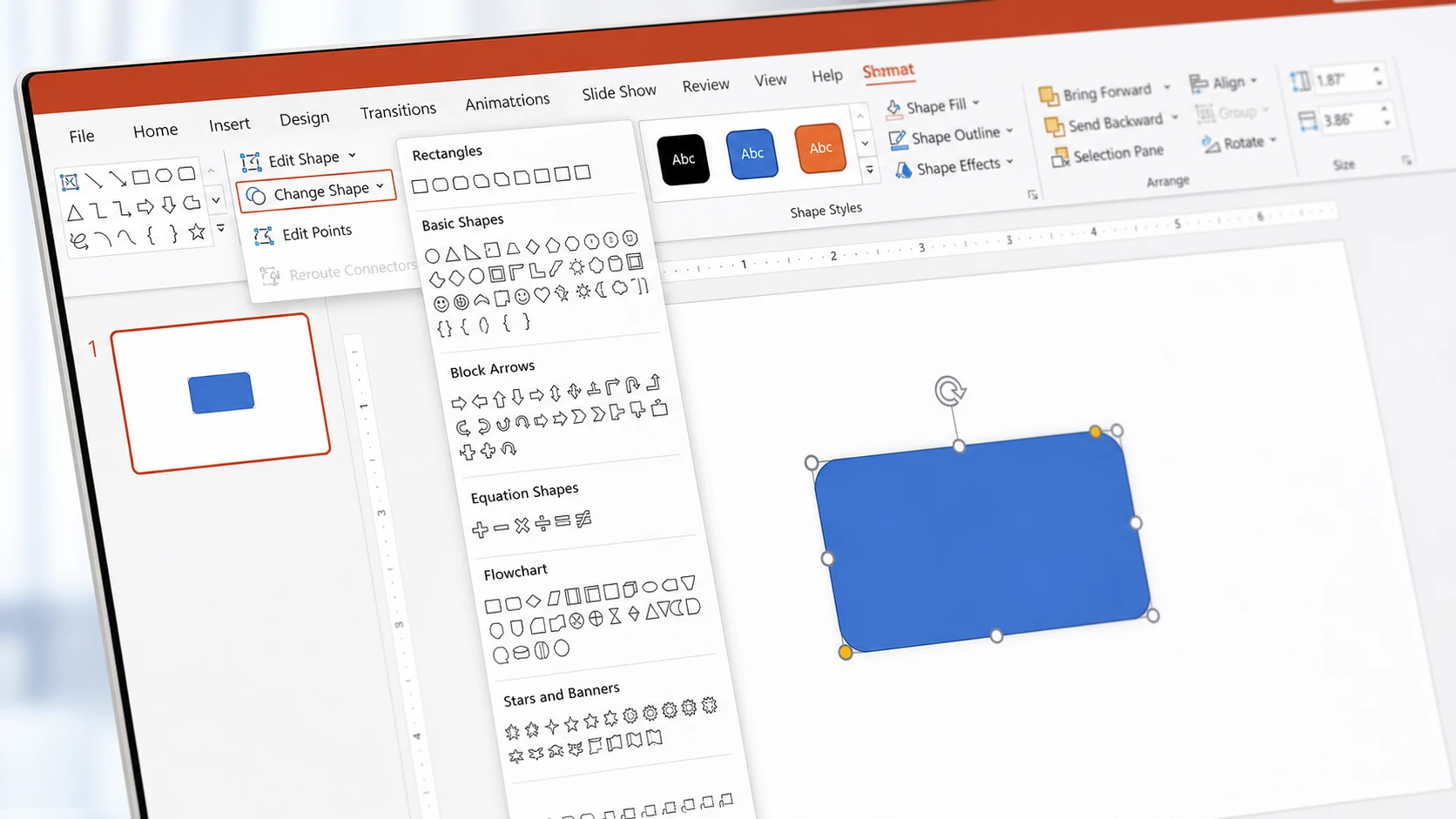Apply the blue Abc shape style
Viewport: 1456px width, 819px height.
pyautogui.click(x=752, y=153)
